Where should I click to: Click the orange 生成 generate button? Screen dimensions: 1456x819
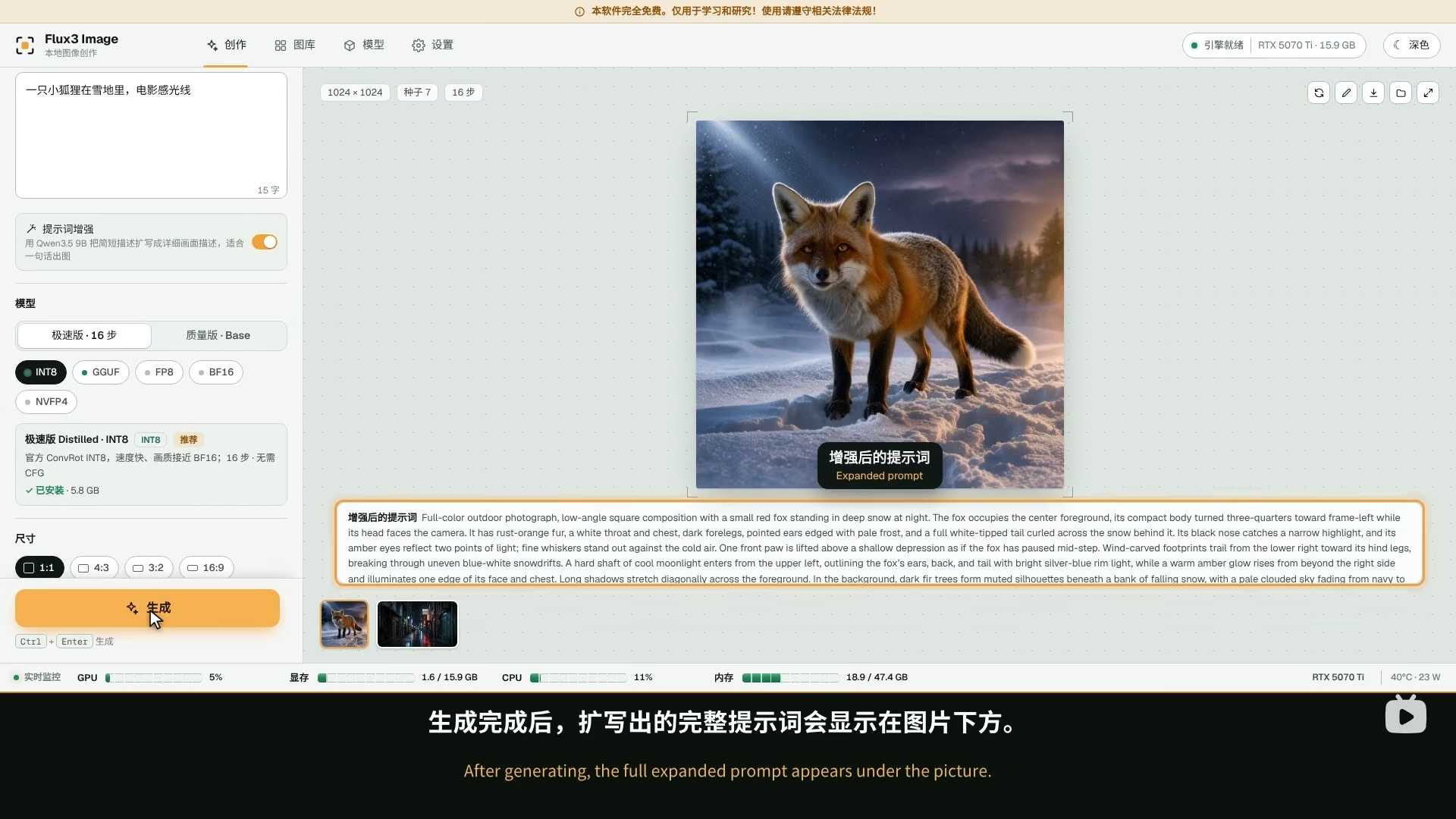[147, 608]
